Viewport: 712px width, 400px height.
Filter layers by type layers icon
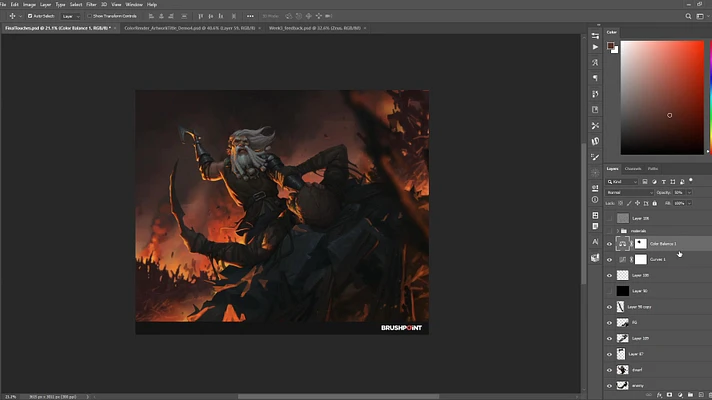pos(663,182)
